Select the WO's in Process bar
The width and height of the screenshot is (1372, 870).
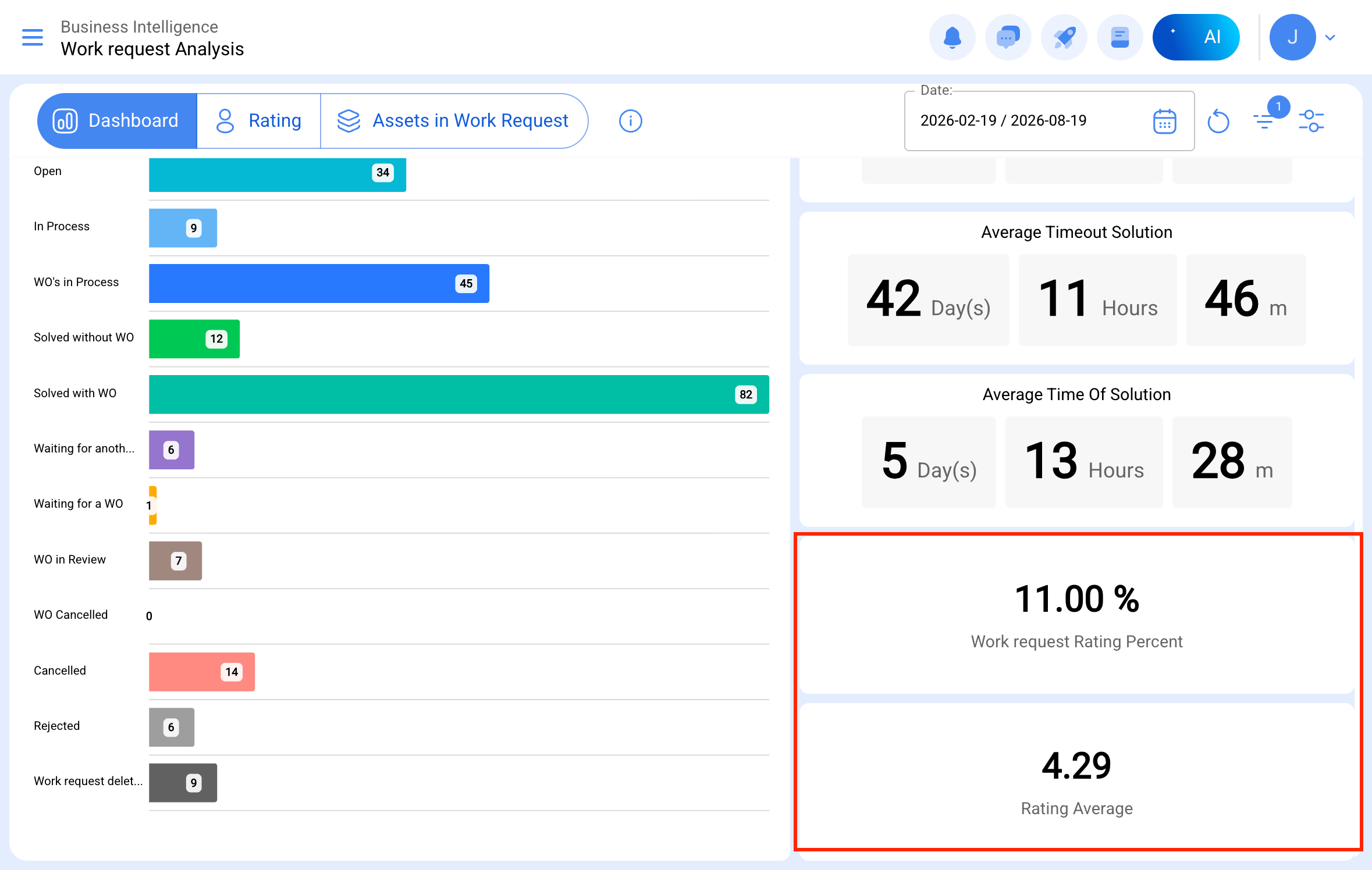point(319,283)
